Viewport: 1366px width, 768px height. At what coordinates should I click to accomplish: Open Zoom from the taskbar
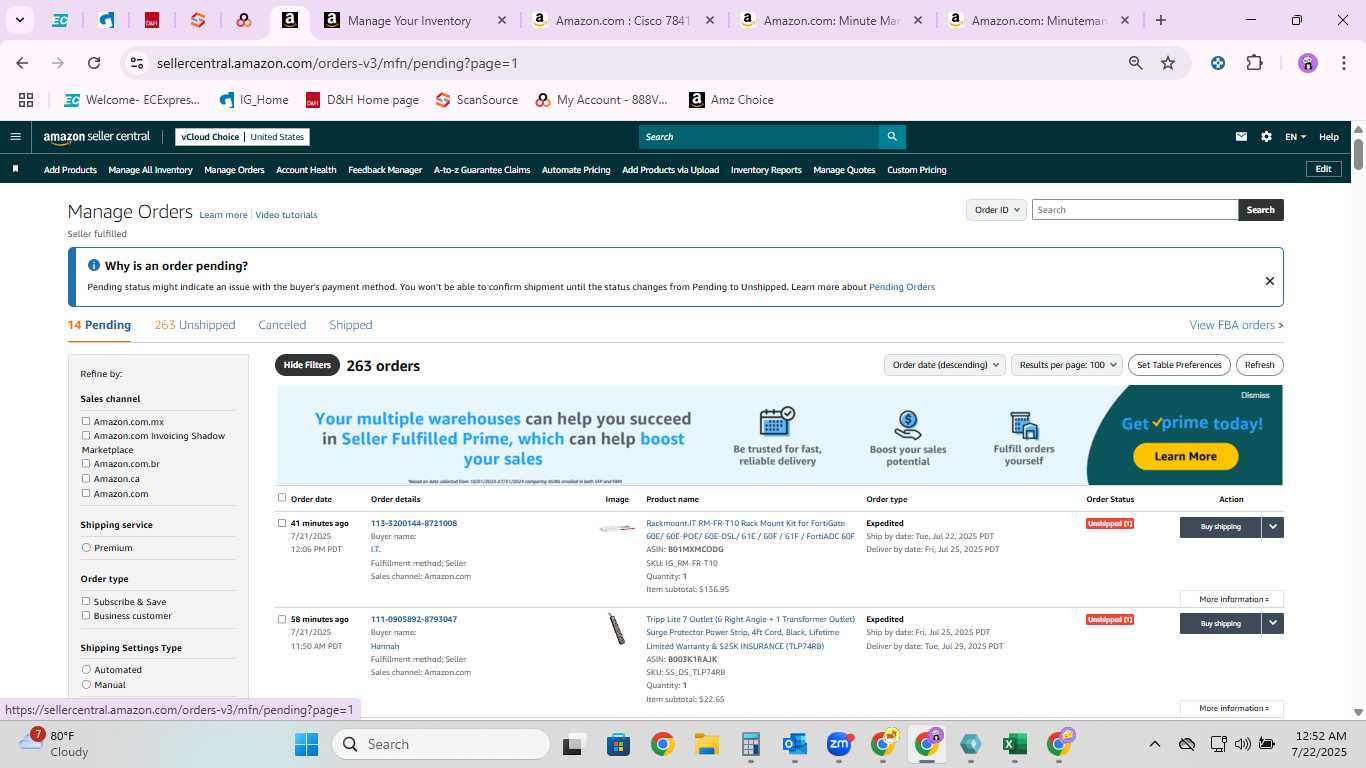[x=838, y=744]
